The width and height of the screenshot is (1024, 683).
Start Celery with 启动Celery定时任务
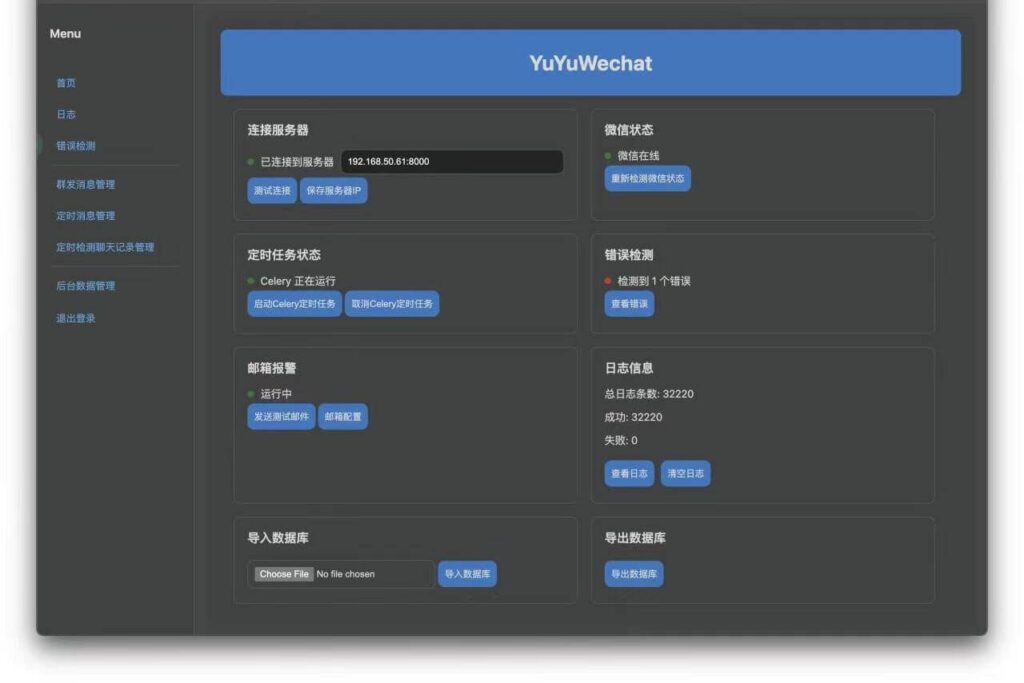[x=295, y=304]
